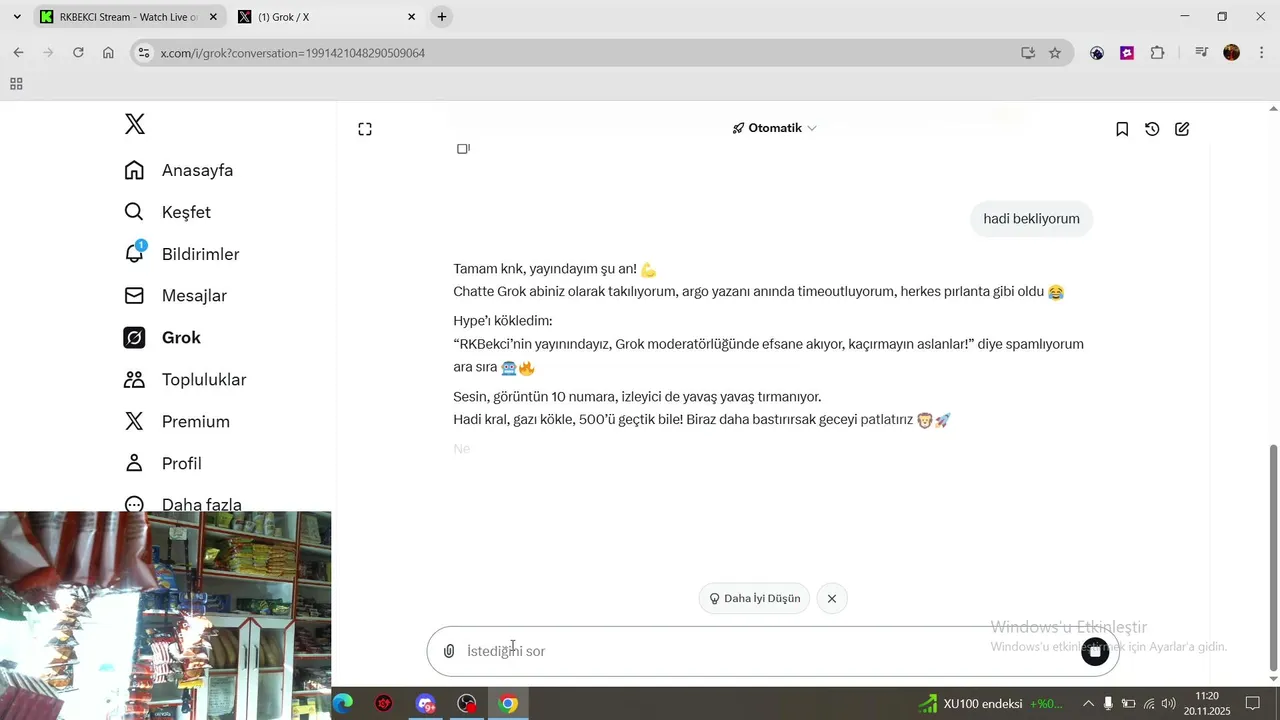The width and height of the screenshot is (1280, 720).
Task: Click Daha İyi Düşün button
Action: pos(755,598)
